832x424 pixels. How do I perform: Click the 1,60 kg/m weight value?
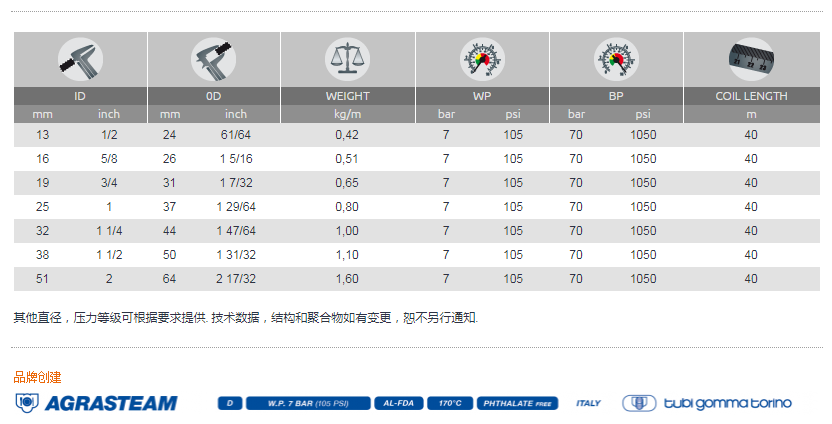pyautogui.click(x=347, y=279)
